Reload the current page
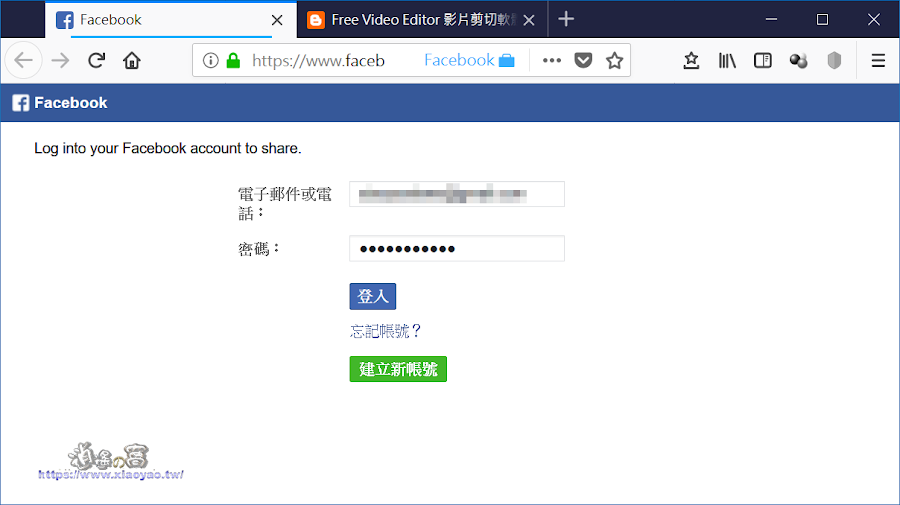This screenshot has height=505, width=900. (96, 60)
